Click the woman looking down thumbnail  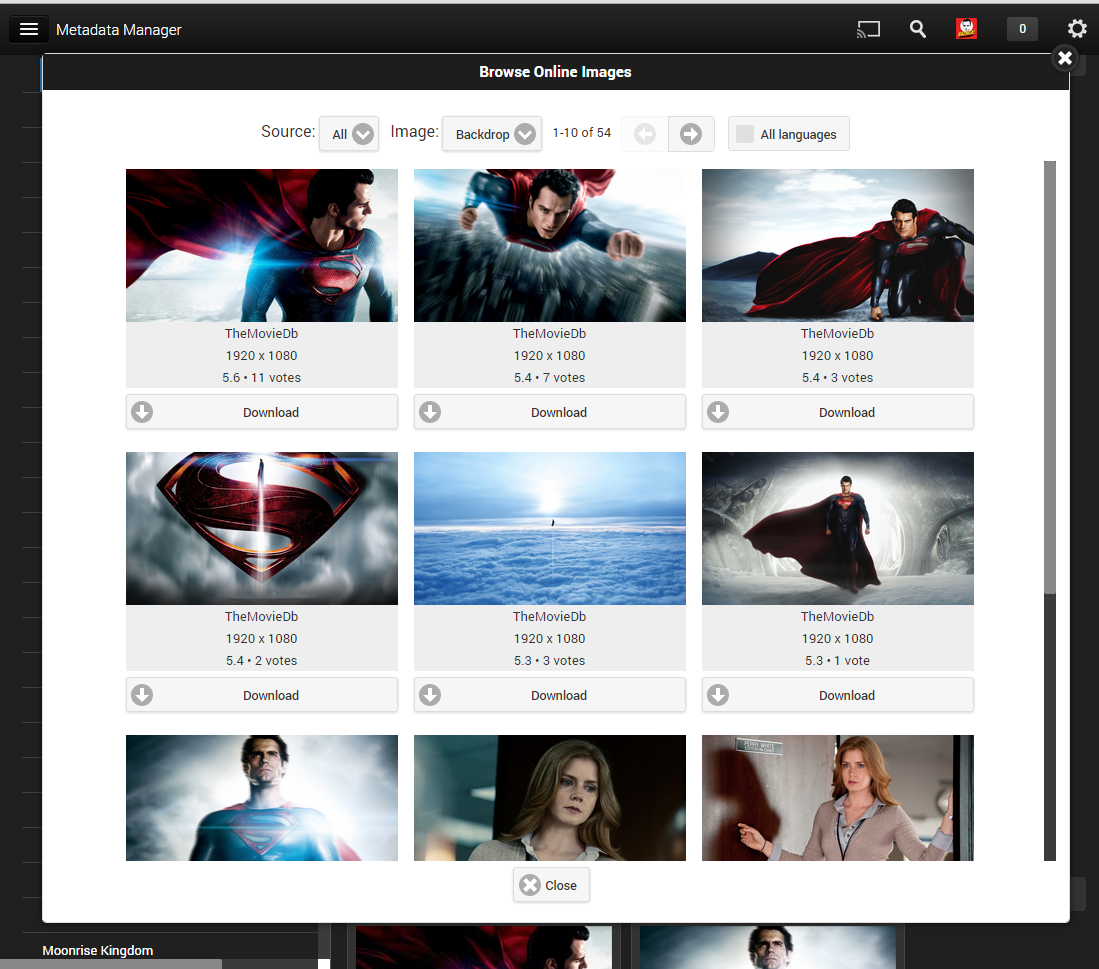click(550, 797)
